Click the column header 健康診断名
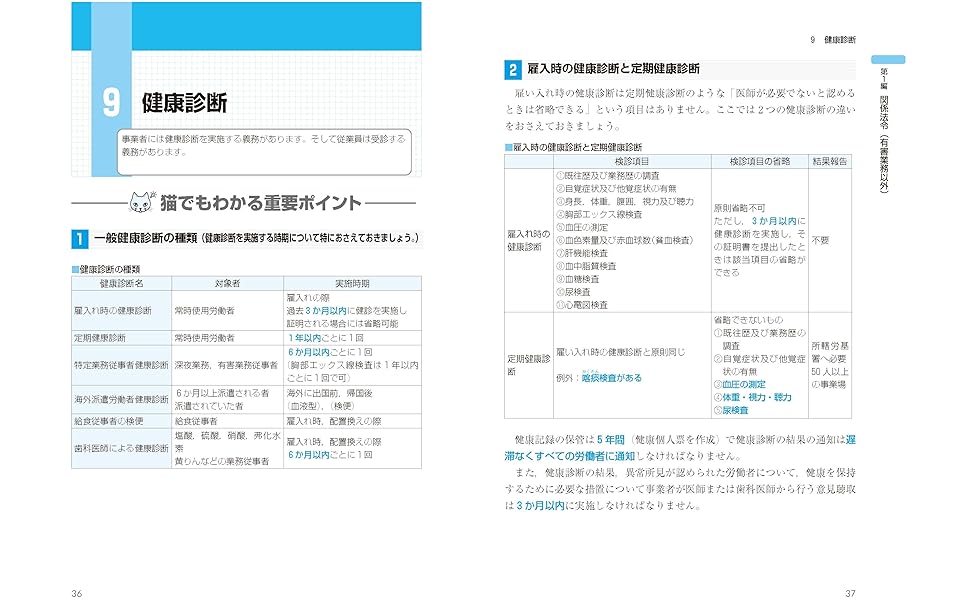The width and height of the screenshot is (970, 600). pos(121,283)
